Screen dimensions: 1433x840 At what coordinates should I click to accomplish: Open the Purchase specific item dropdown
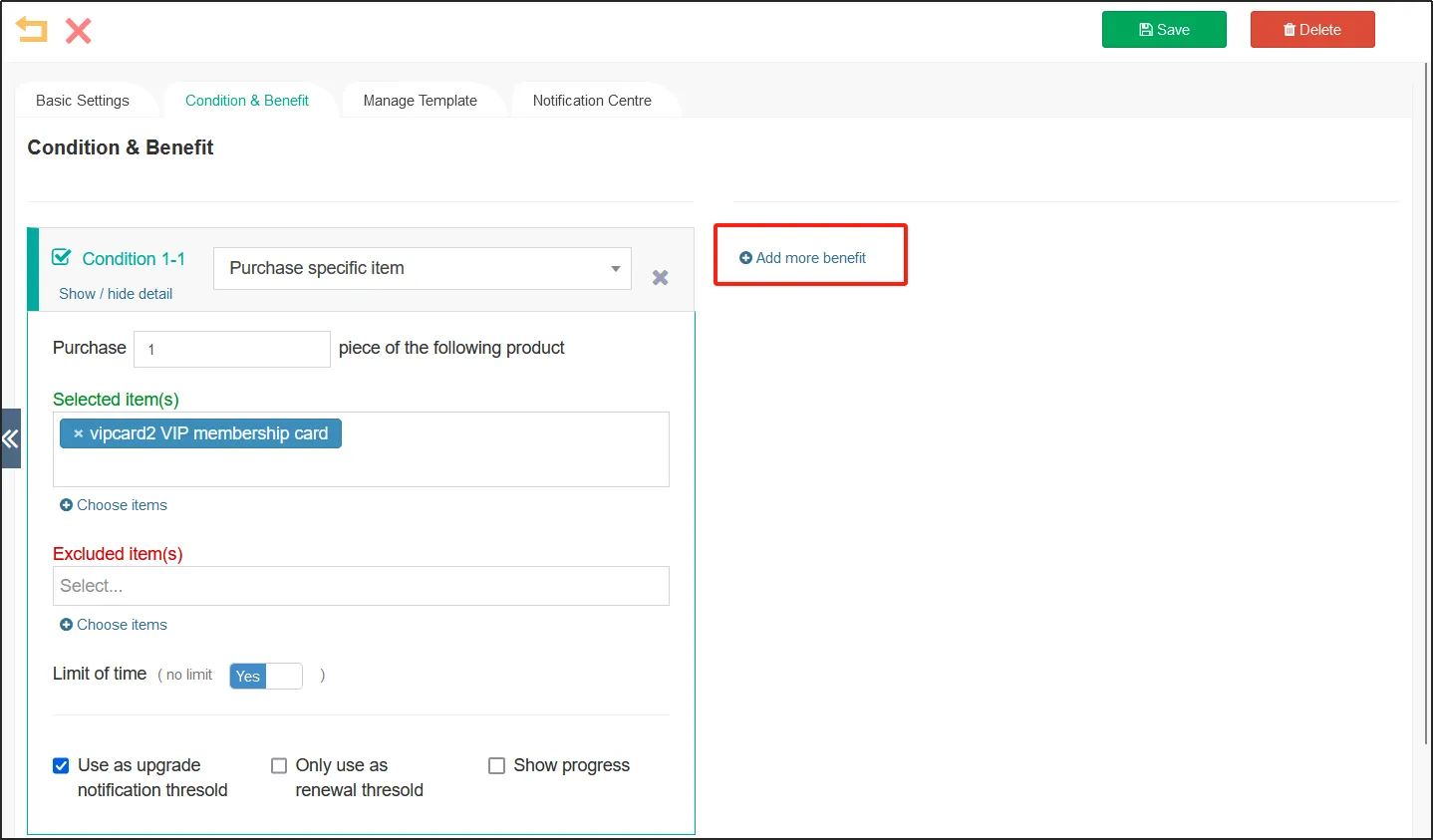click(x=423, y=268)
